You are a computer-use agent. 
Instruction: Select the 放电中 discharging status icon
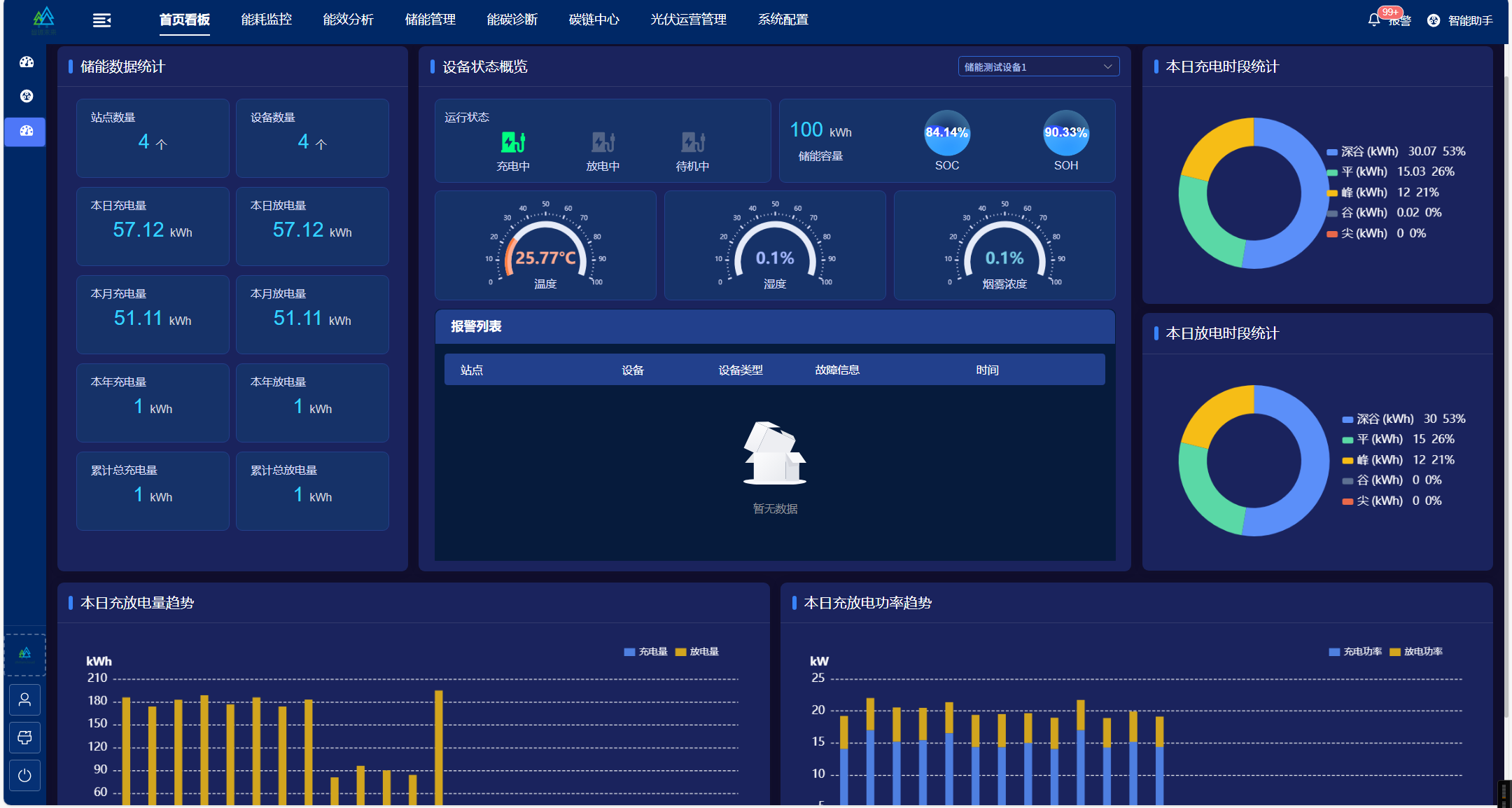click(603, 143)
